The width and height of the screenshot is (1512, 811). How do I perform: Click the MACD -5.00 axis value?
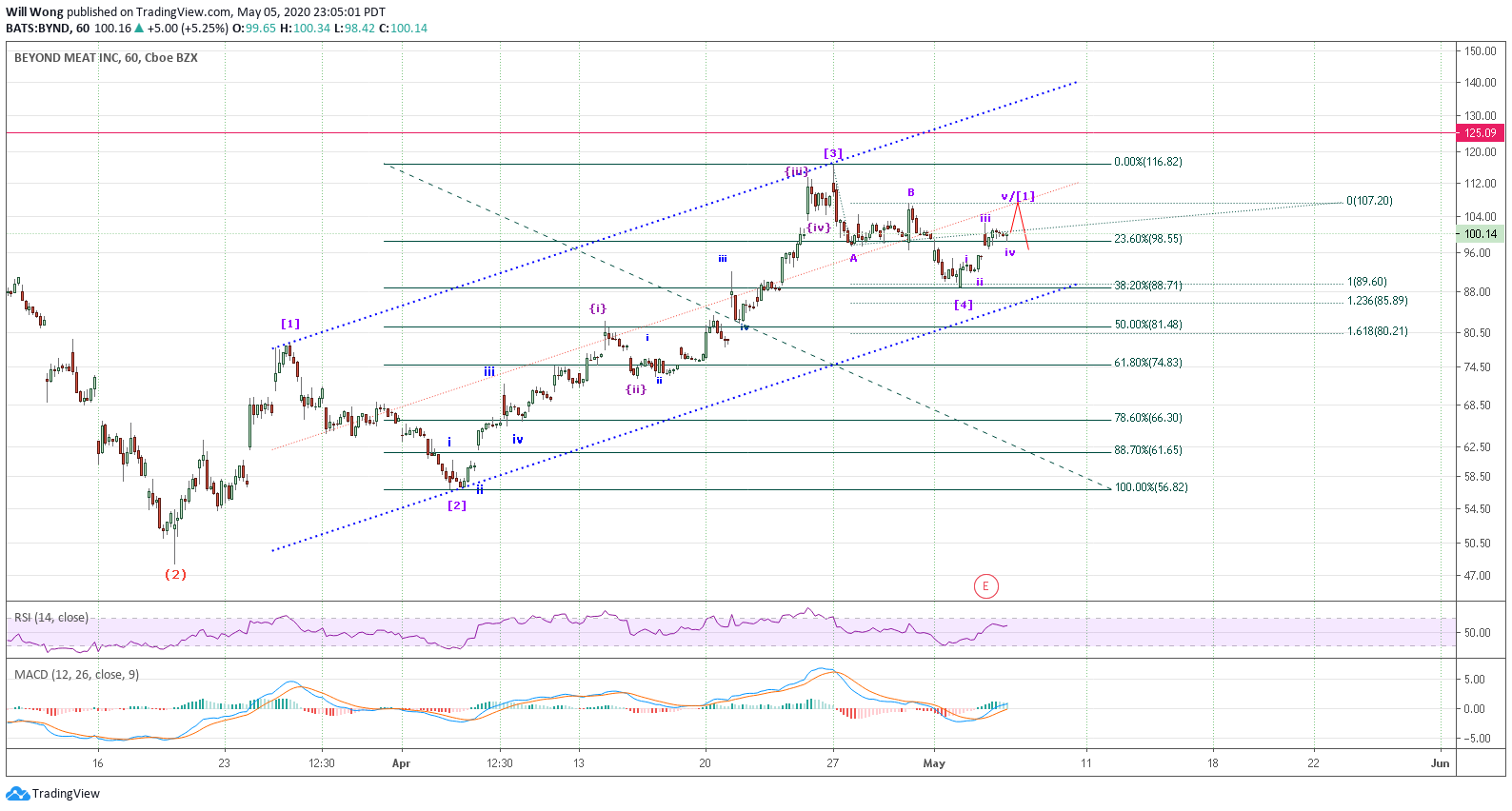[1480, 739]
